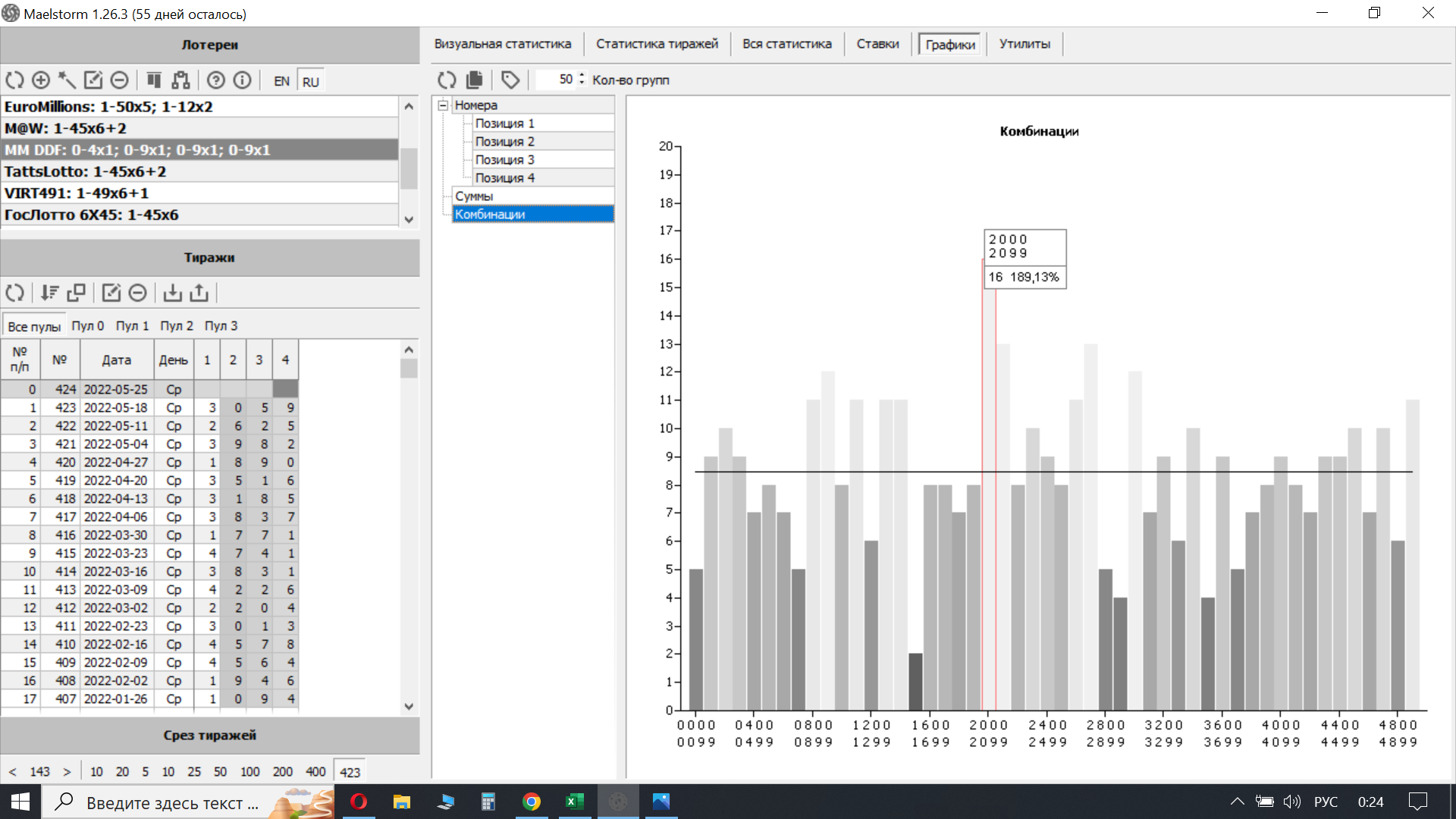Click the Дата column header

[x=117, y=360]
